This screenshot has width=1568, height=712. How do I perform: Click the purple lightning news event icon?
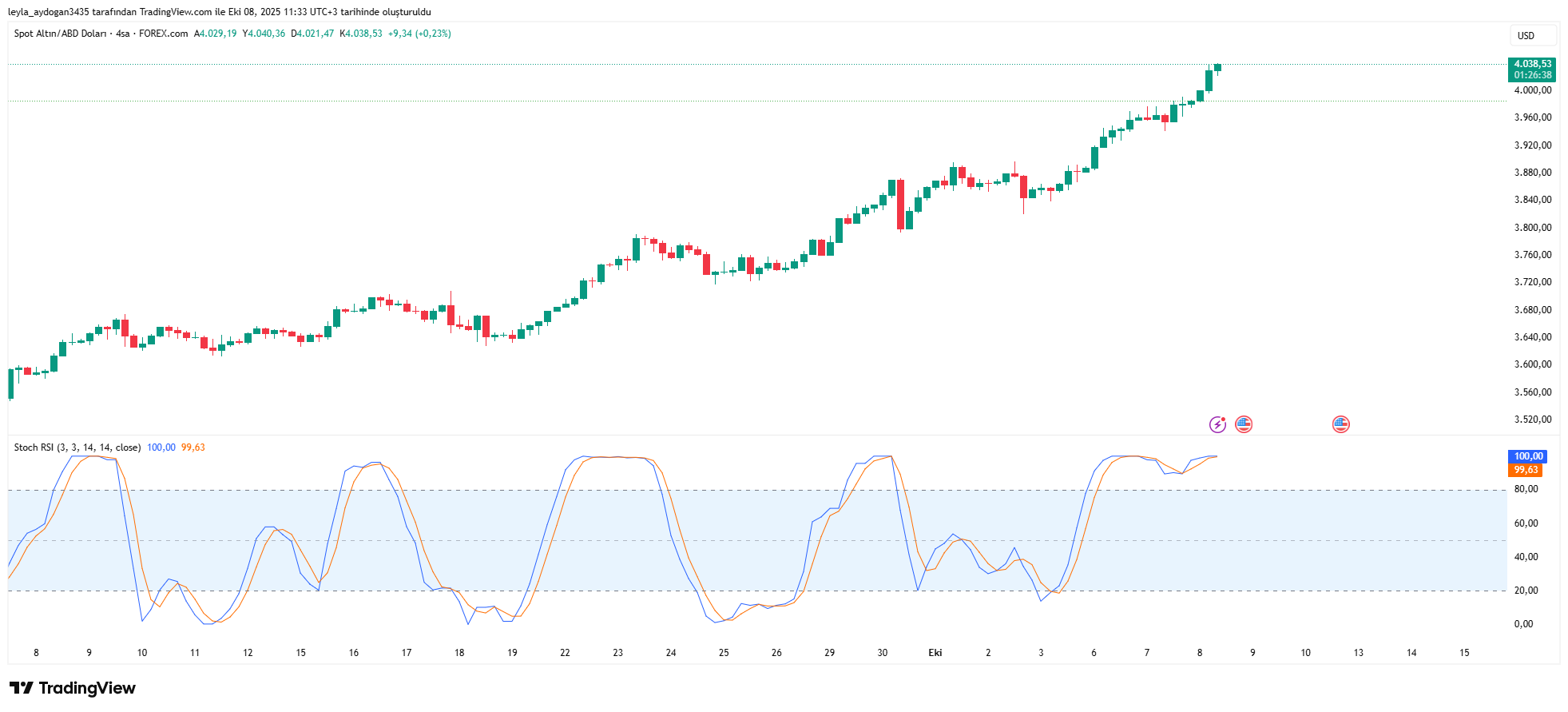pyautogui.click(x=1217, y=424)
